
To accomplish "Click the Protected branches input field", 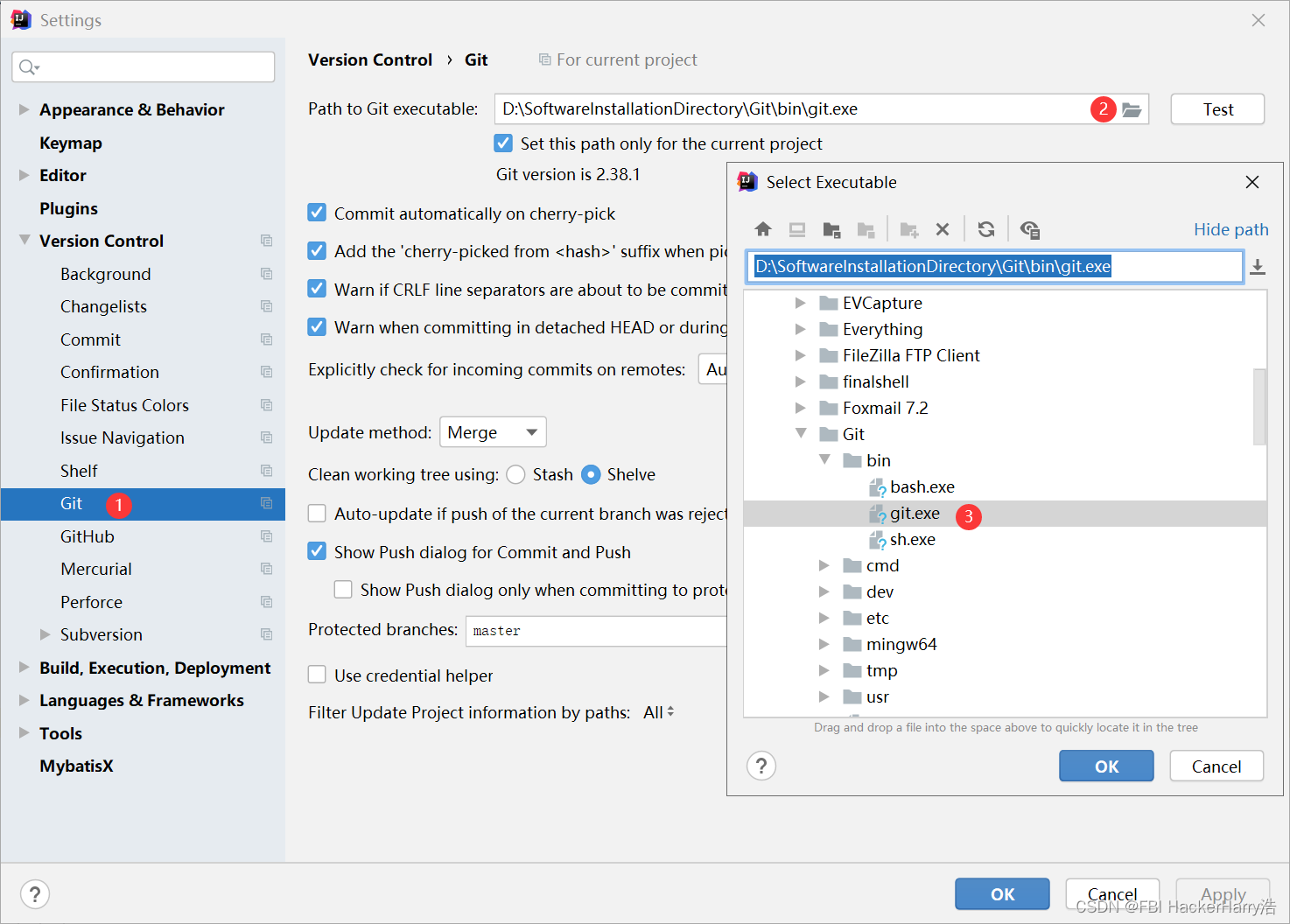I will click(596, 631).
